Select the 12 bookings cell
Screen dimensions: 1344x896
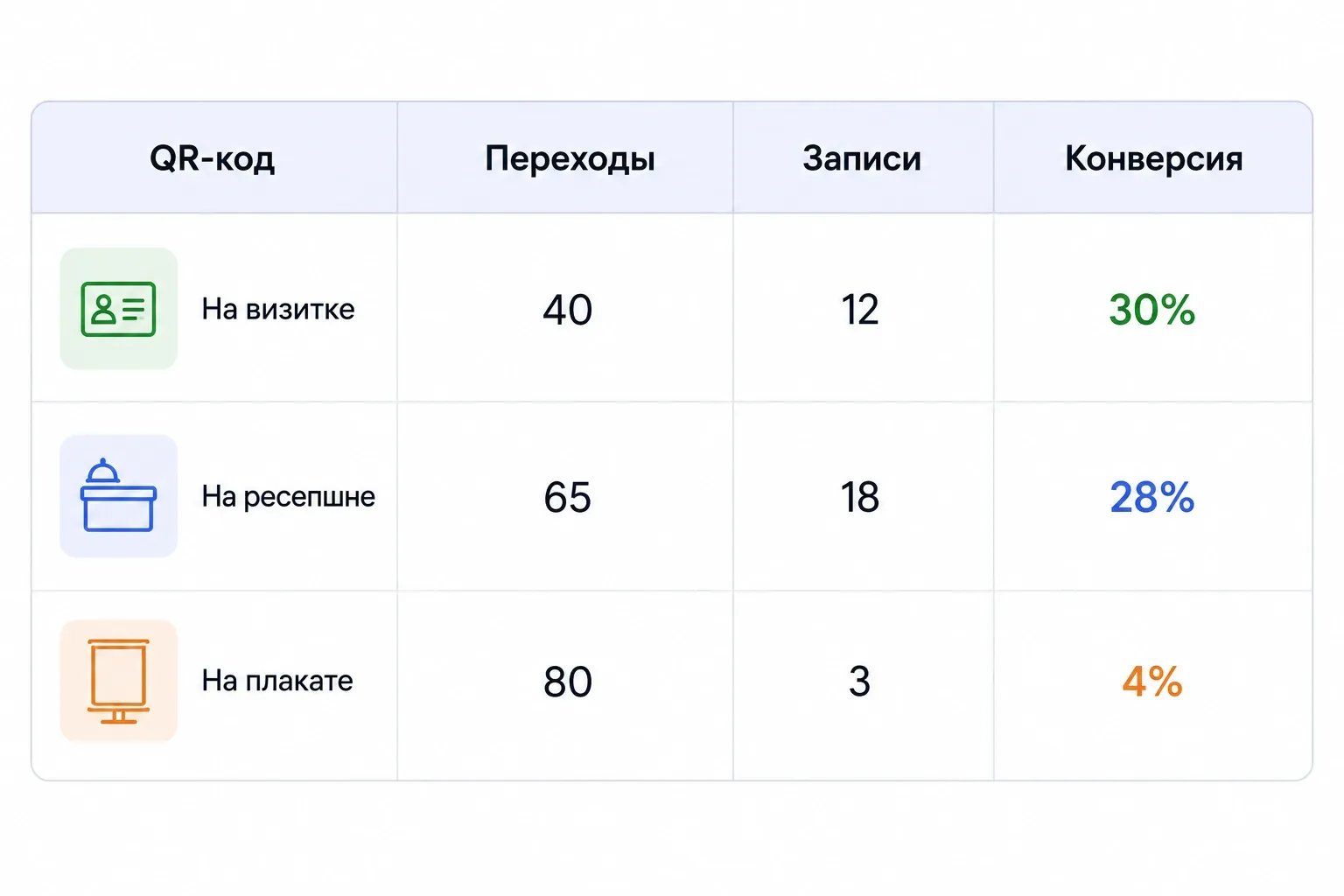[860, 310]
